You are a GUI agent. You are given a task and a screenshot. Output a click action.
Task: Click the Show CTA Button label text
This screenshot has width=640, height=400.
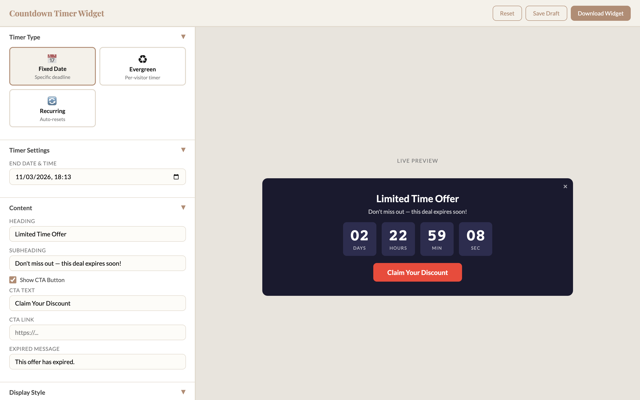click(42, 280)
